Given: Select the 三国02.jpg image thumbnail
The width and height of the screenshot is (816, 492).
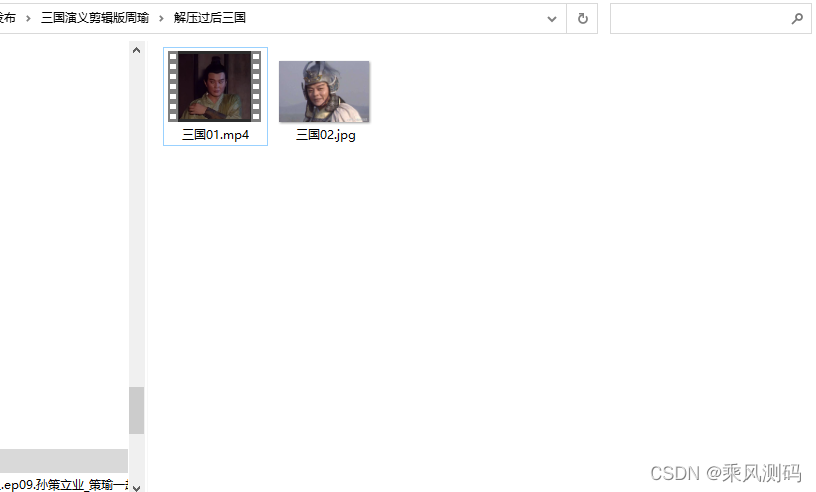Looking at the screenshot, I should (x=324, y=92).
